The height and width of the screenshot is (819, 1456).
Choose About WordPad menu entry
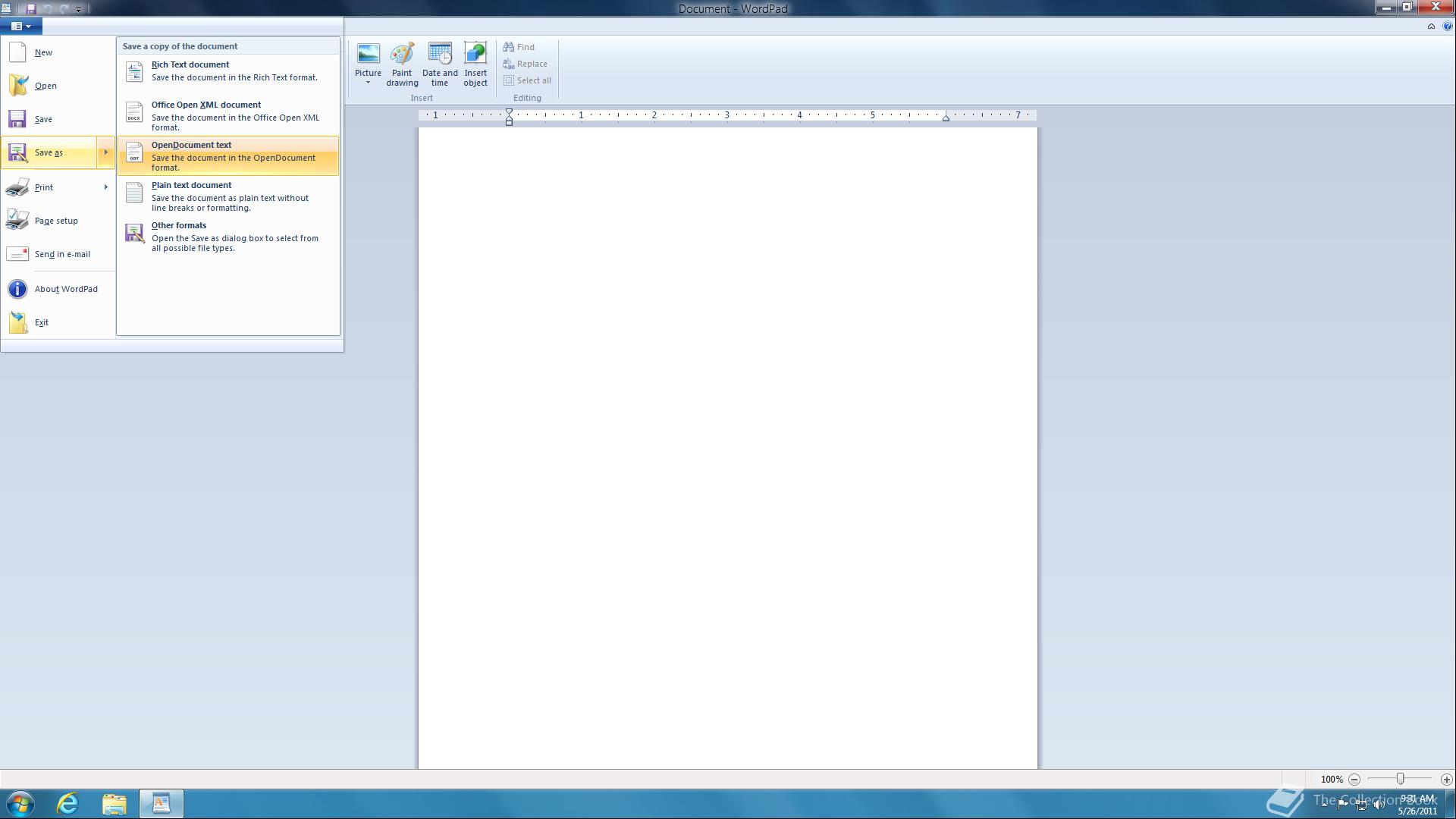point(58,289)
